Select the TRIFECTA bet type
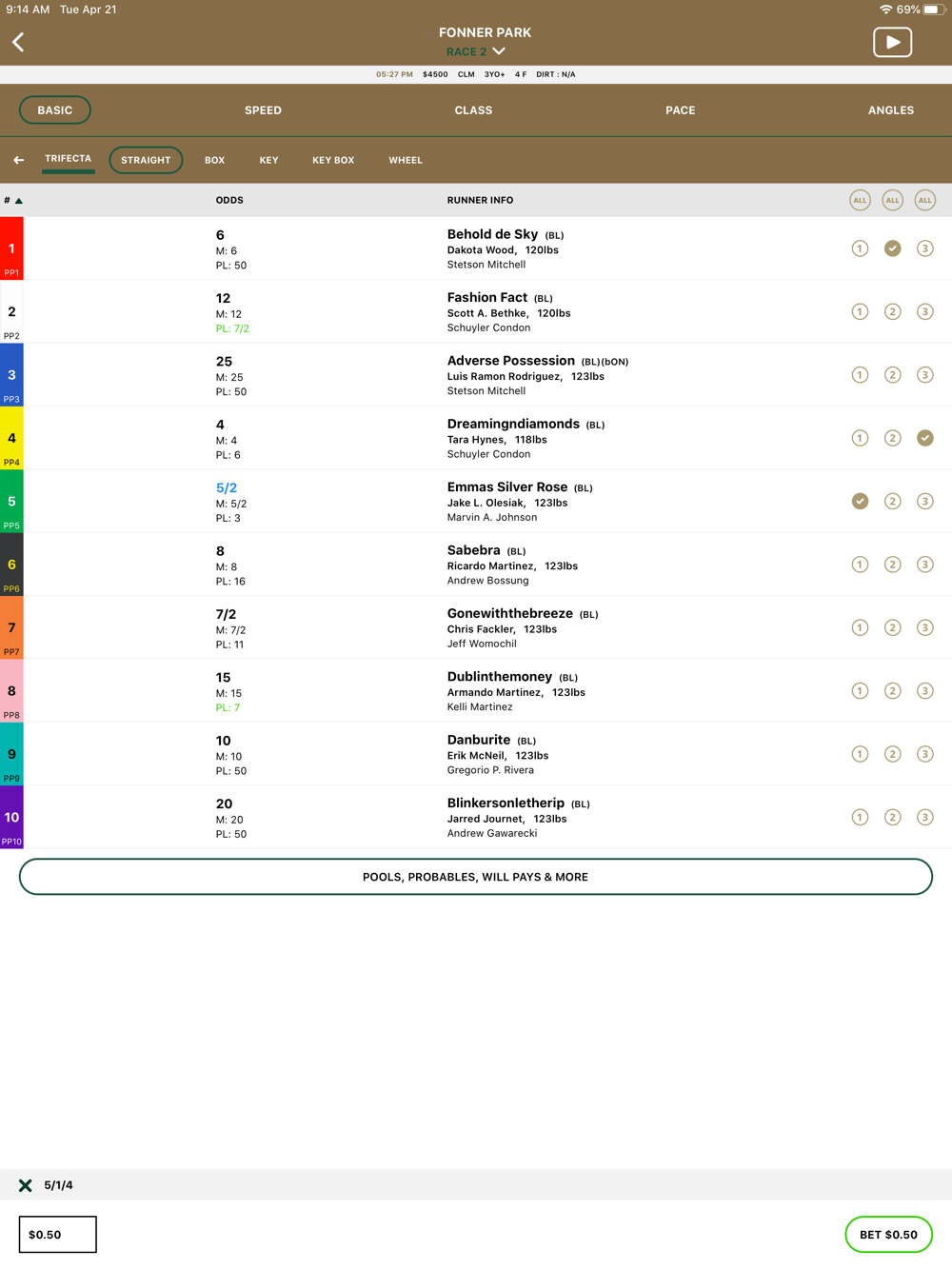 (69, 159)
